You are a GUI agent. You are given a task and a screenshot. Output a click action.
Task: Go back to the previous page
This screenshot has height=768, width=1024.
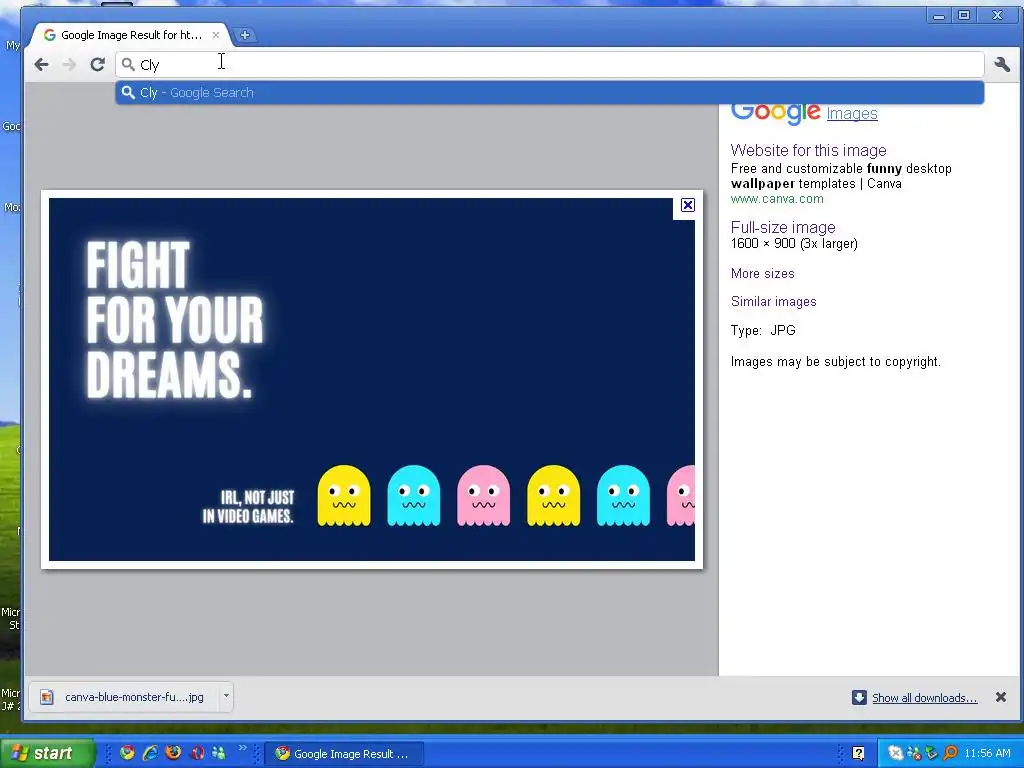click(x=42, y=64)
